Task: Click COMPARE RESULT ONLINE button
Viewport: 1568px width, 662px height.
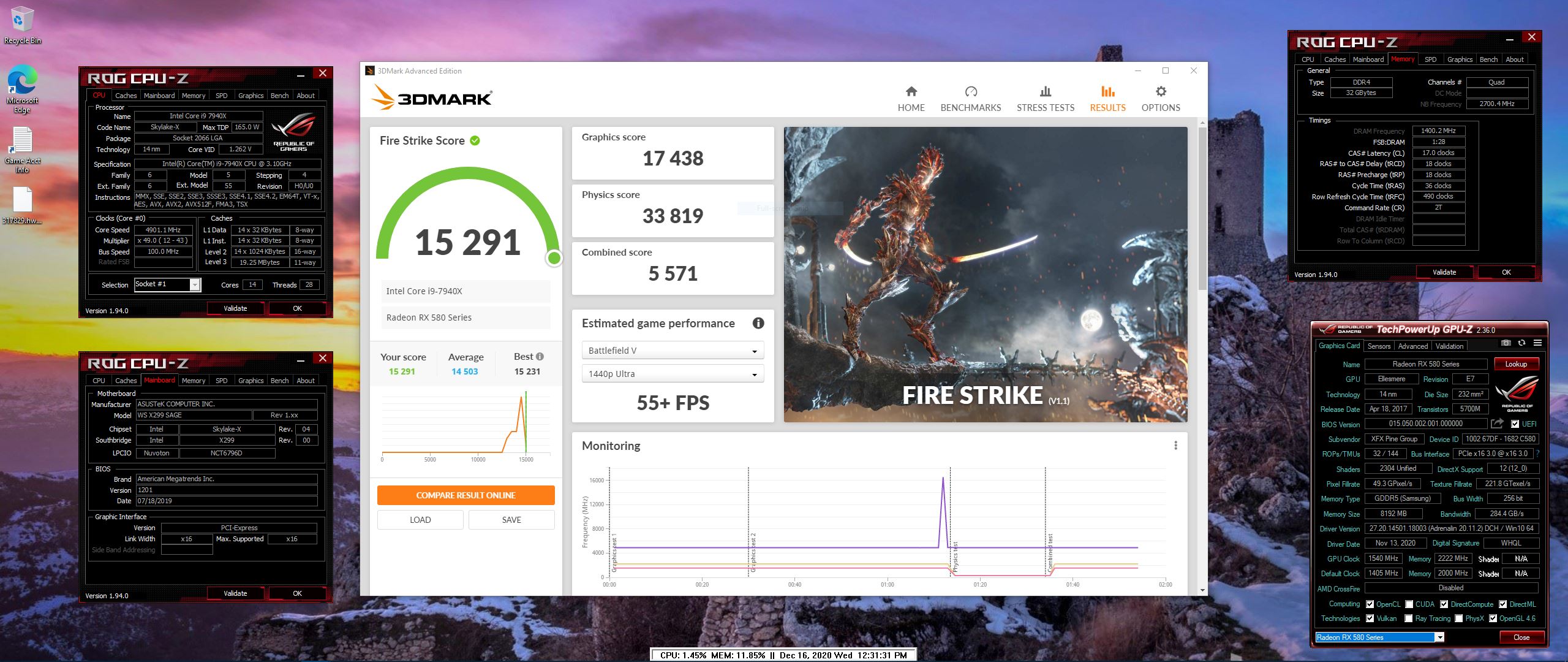Action: click(466, 495)
